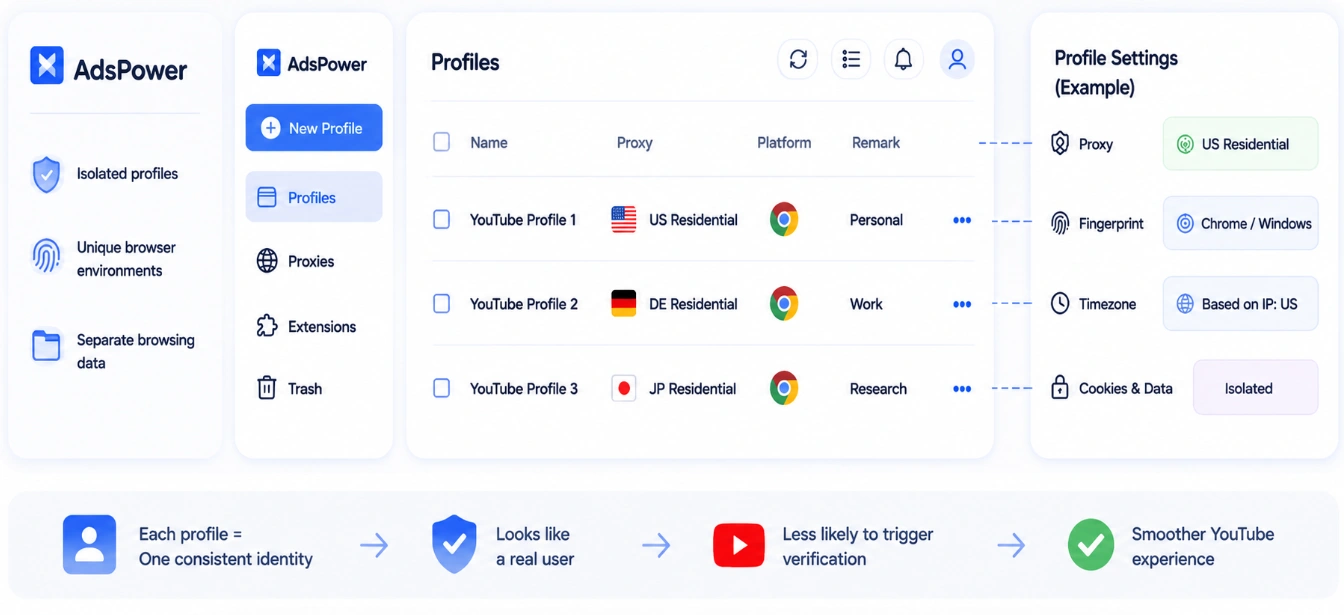Click the AdsPower logo in sidebar panel
This screenshot has height=615, width=1344.
click(x=311, y=63)
